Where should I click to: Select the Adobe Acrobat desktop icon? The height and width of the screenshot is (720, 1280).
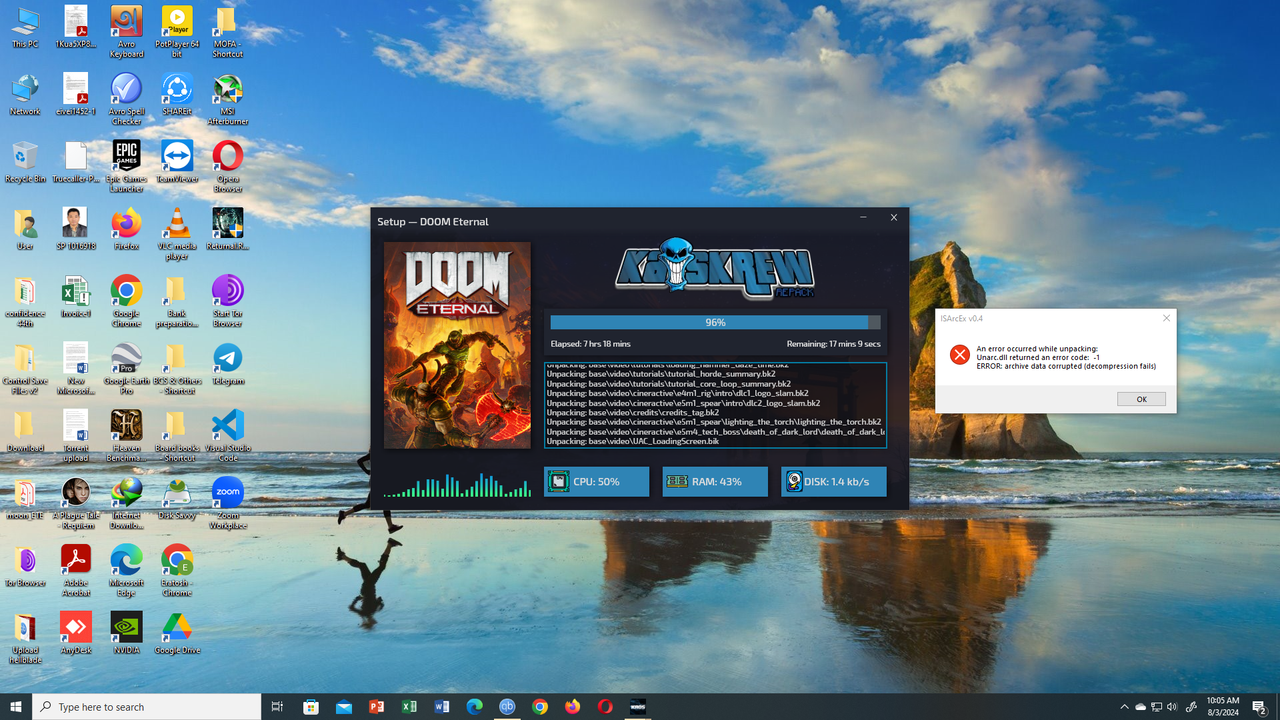pyautogui.click(x=76, y=571)
